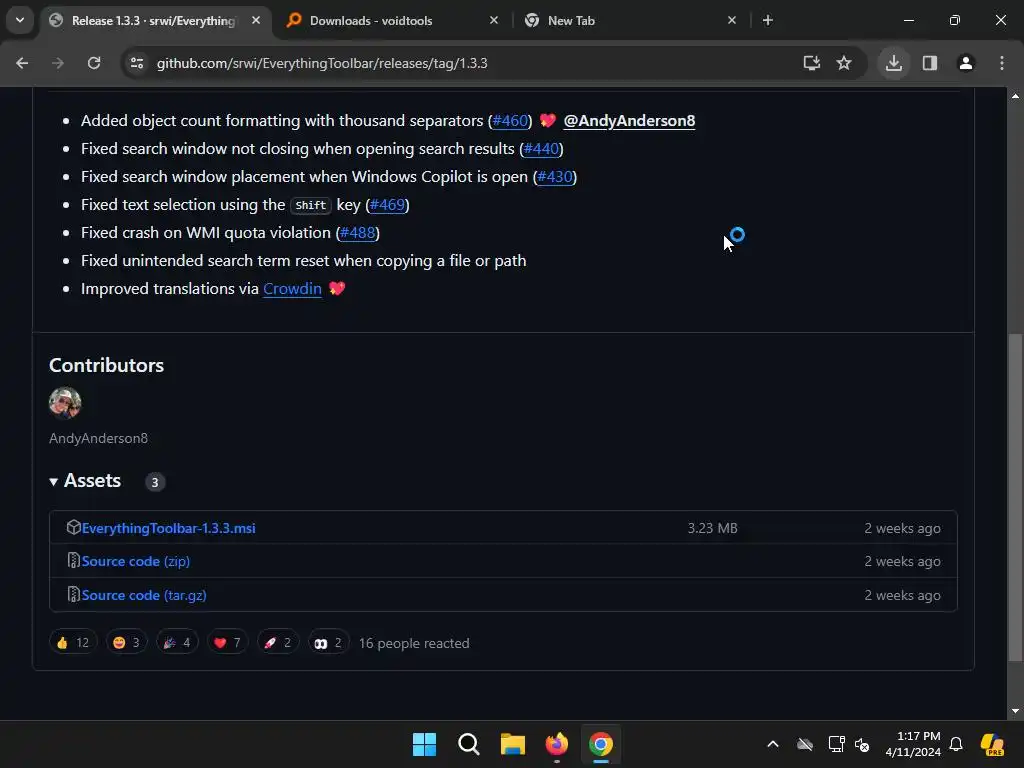Image resolution: width=1024 pixels, height=768 pixels.
Task: Open issue #430 link
Action: [x=554, y=177]
